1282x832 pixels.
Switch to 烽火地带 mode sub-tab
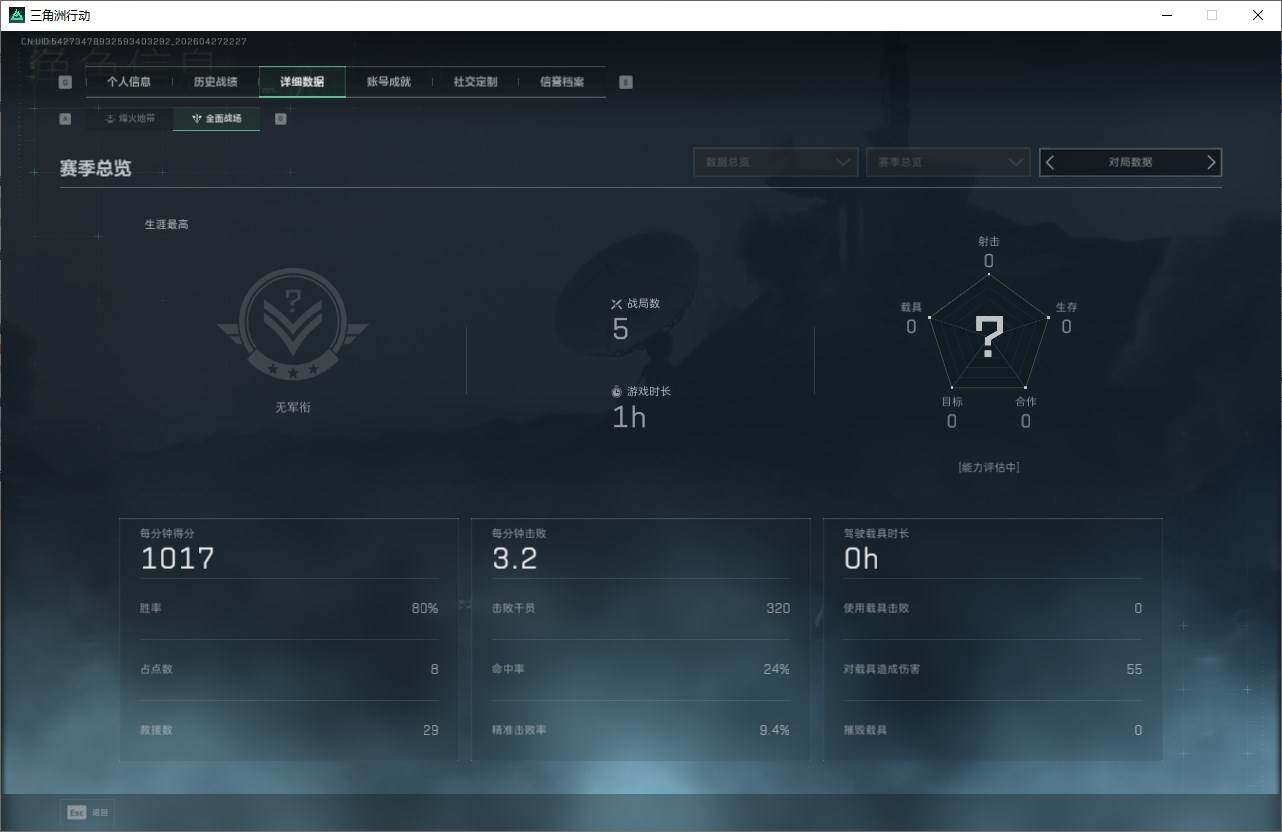(130, 118)
